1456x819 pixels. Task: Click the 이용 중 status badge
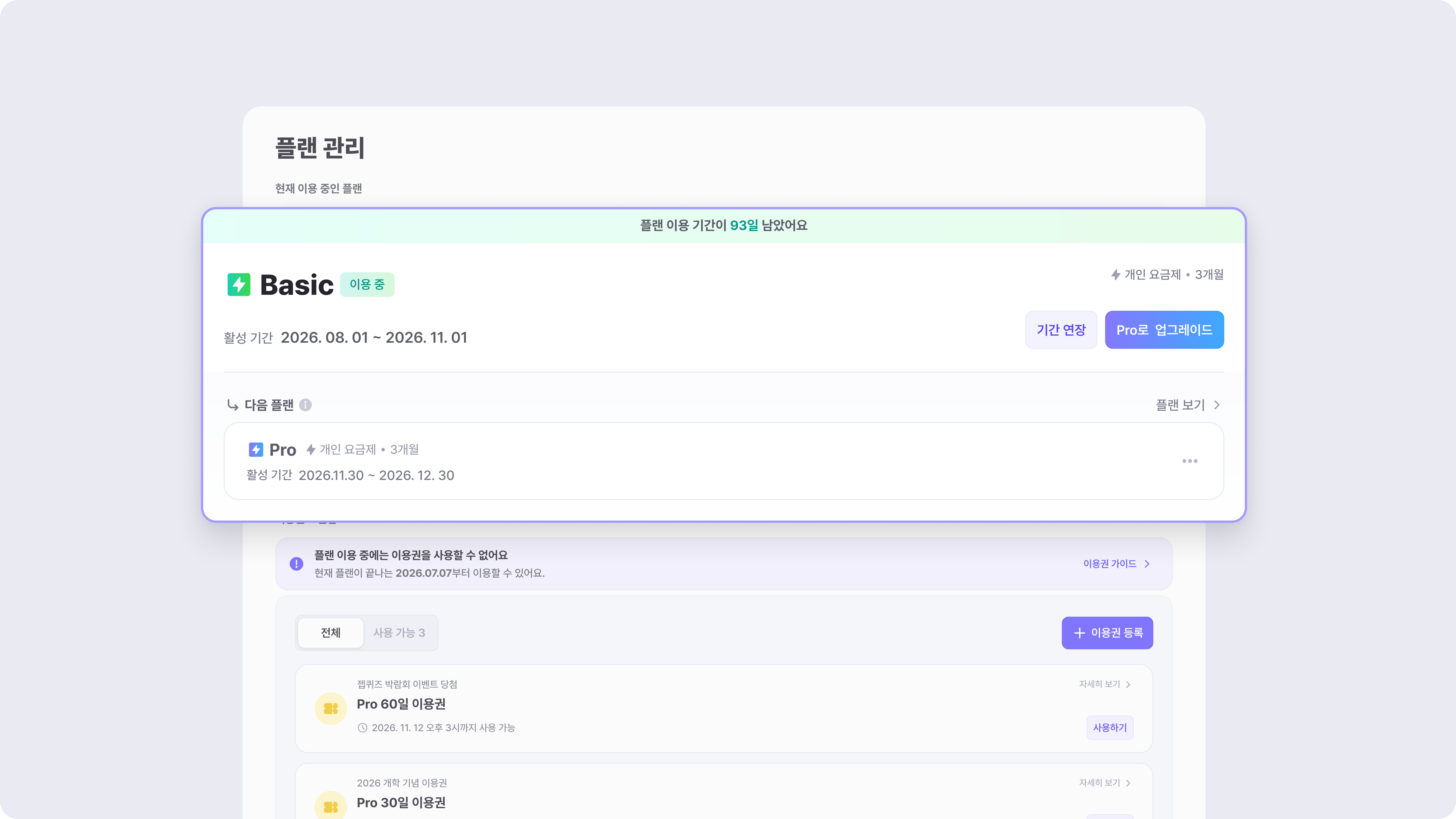(367, 284)
